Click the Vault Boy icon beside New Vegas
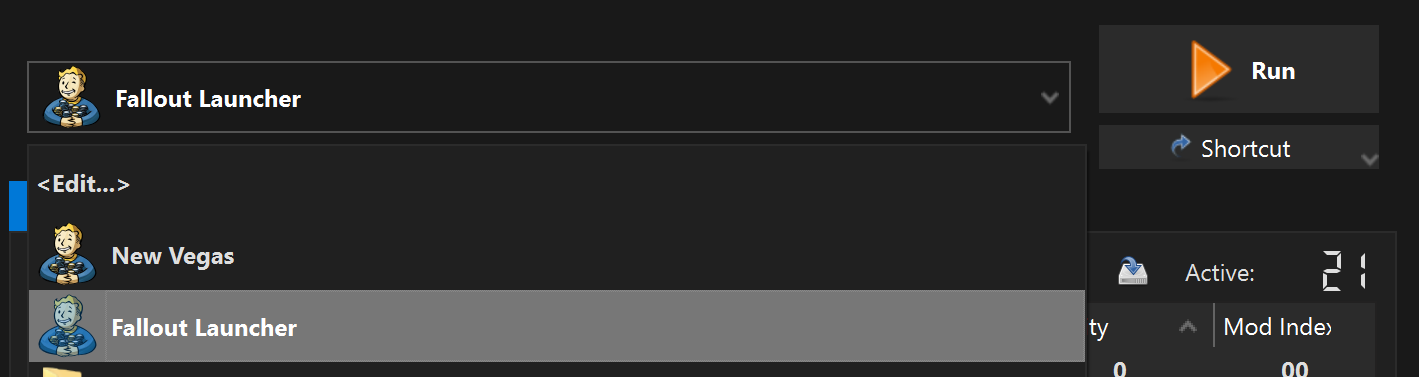Screen dimensions: 1419x377 coord(67,254)
